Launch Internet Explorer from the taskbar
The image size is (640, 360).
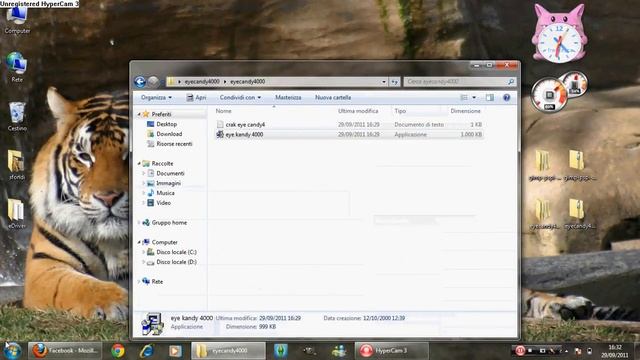147,351
